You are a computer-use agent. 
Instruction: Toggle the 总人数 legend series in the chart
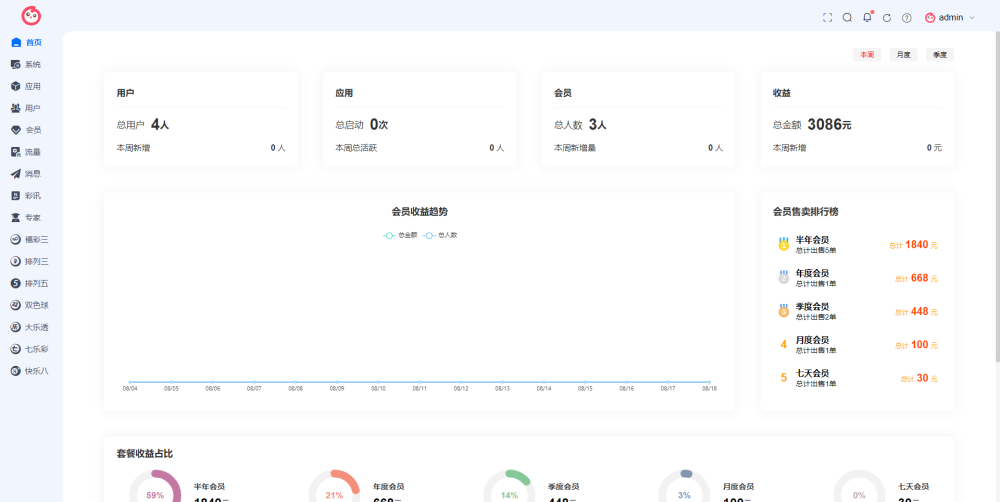[x=440, y=235]
